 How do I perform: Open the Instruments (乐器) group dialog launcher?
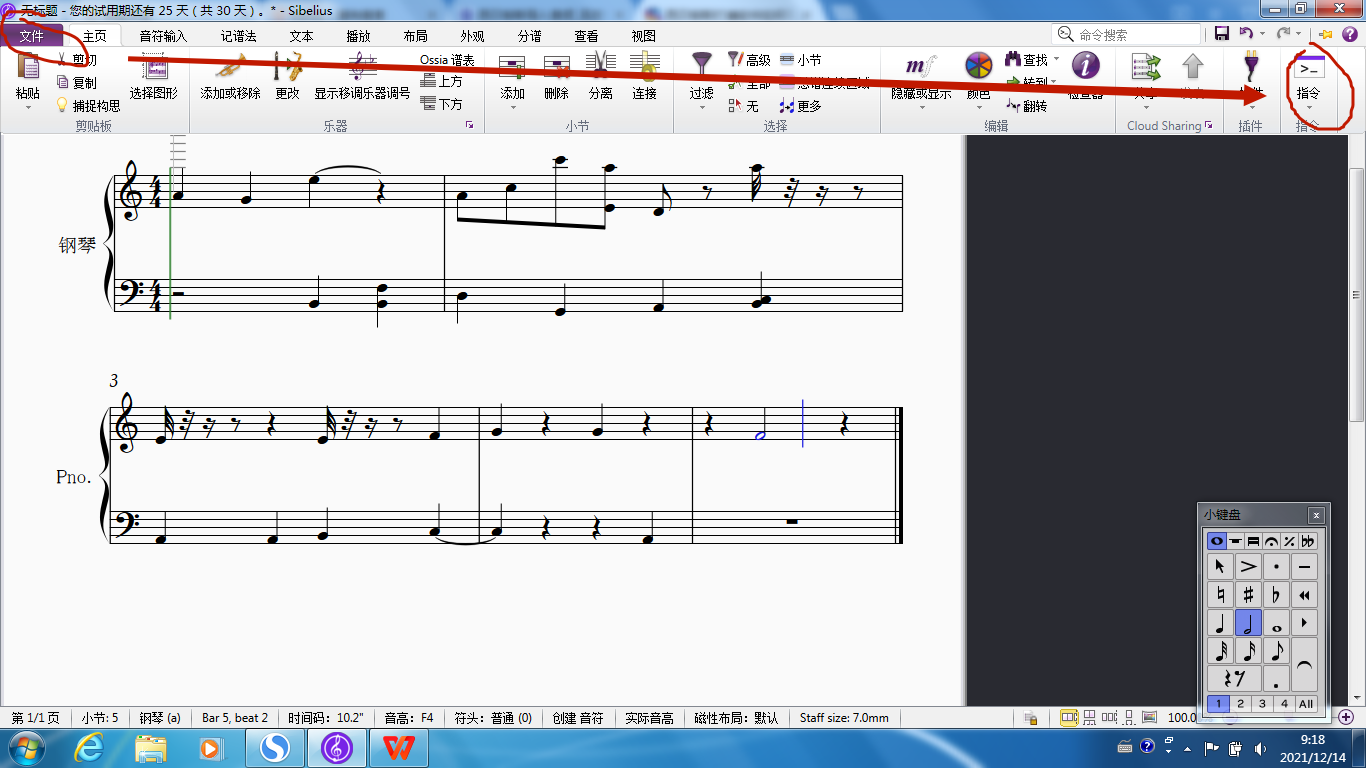pyautogui.click(x=469, y=126)
